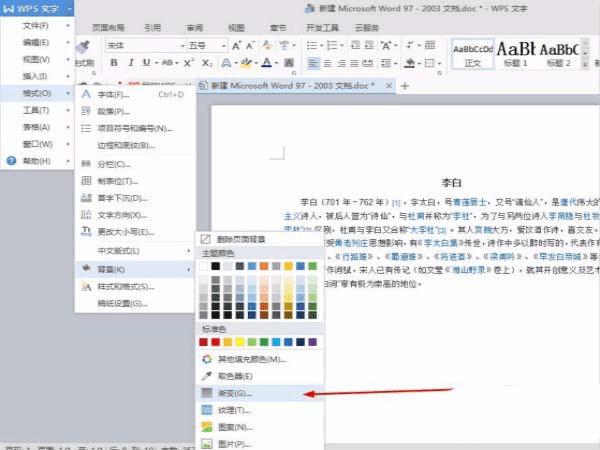Pick the black theme color swatch
600x450 pixels.
pyautogui.click(x=215, y=266)
